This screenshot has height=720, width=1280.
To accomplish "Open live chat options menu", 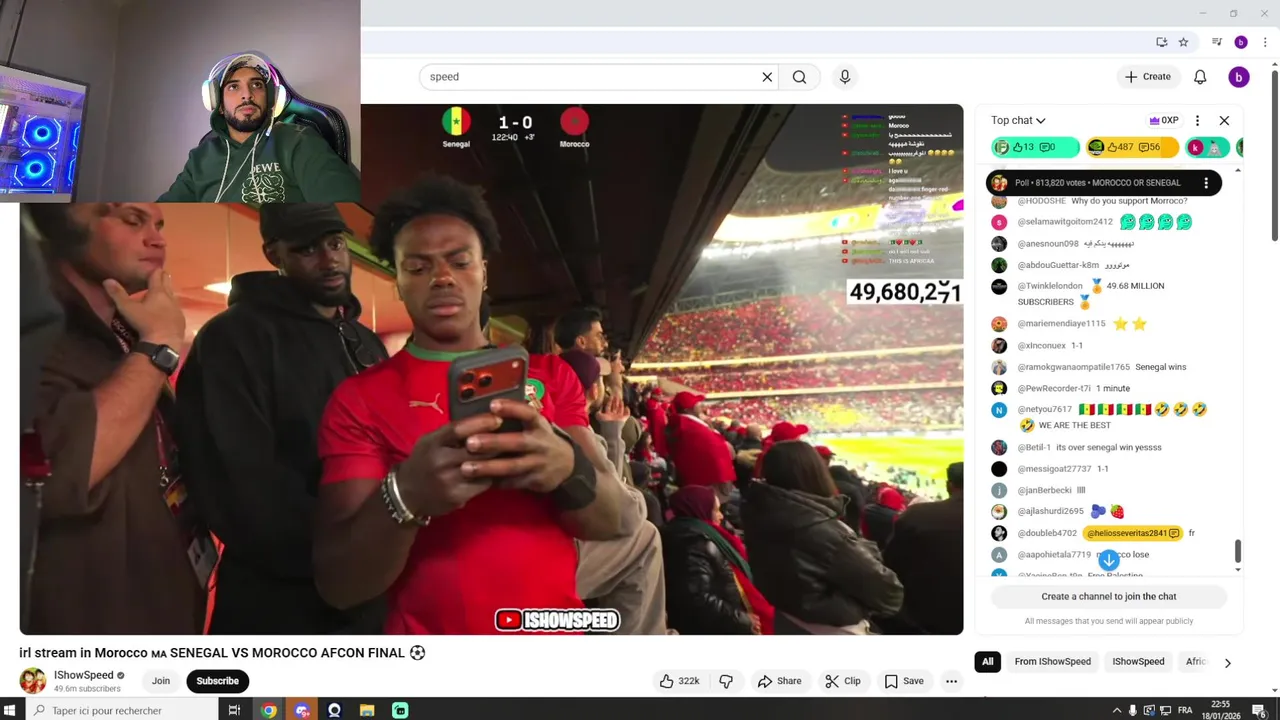I will [x=1197, y=120].
